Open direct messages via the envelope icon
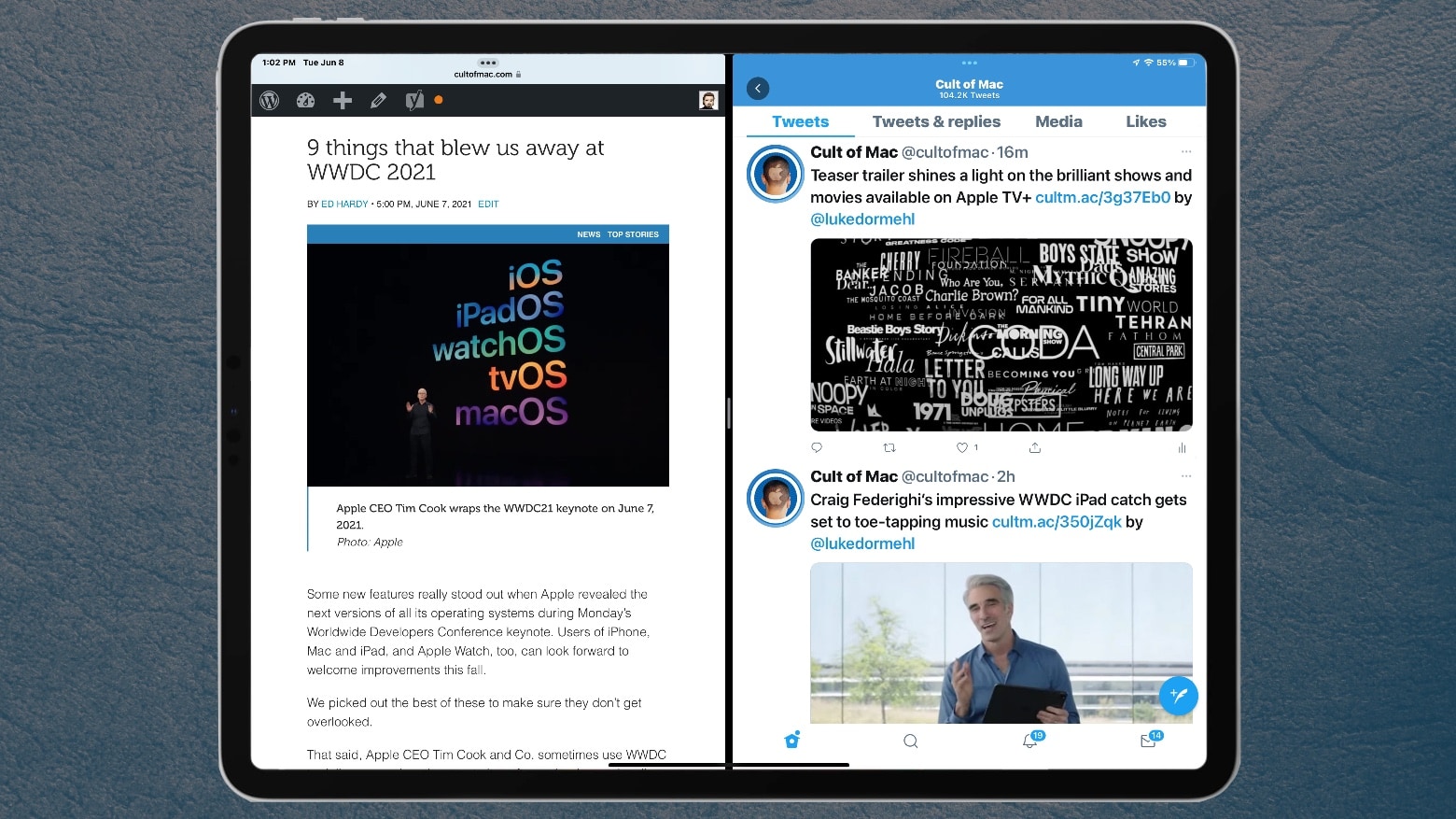This screenshot has height=819, width=1456. [x=1148, y=740]
